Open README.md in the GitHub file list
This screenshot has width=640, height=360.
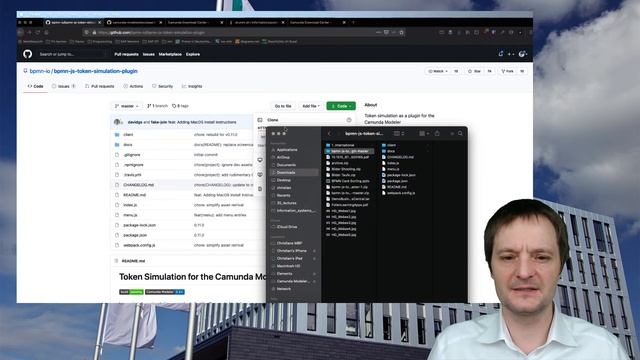pos(134,195)
